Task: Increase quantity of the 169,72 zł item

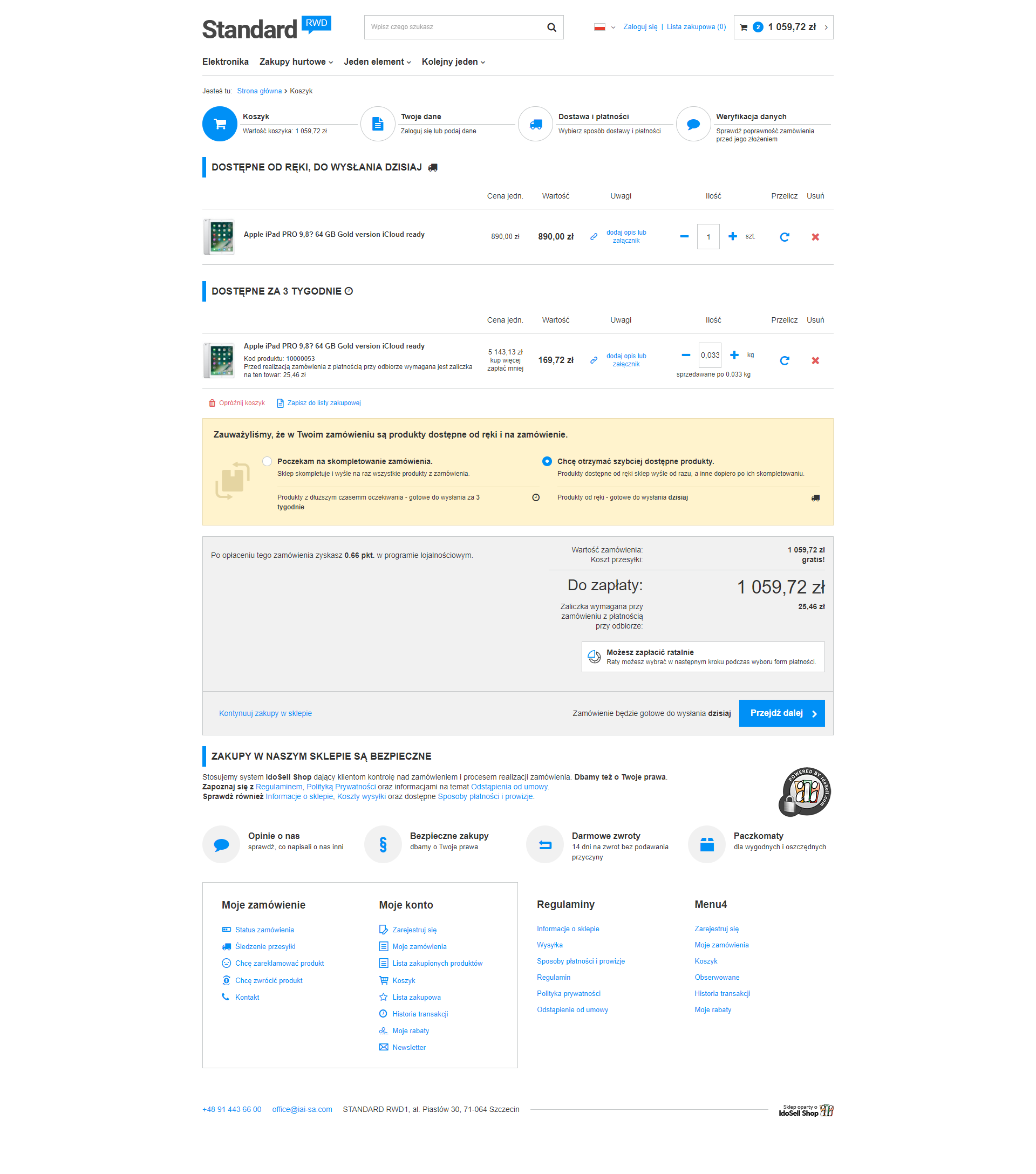Action: (734, 355)
